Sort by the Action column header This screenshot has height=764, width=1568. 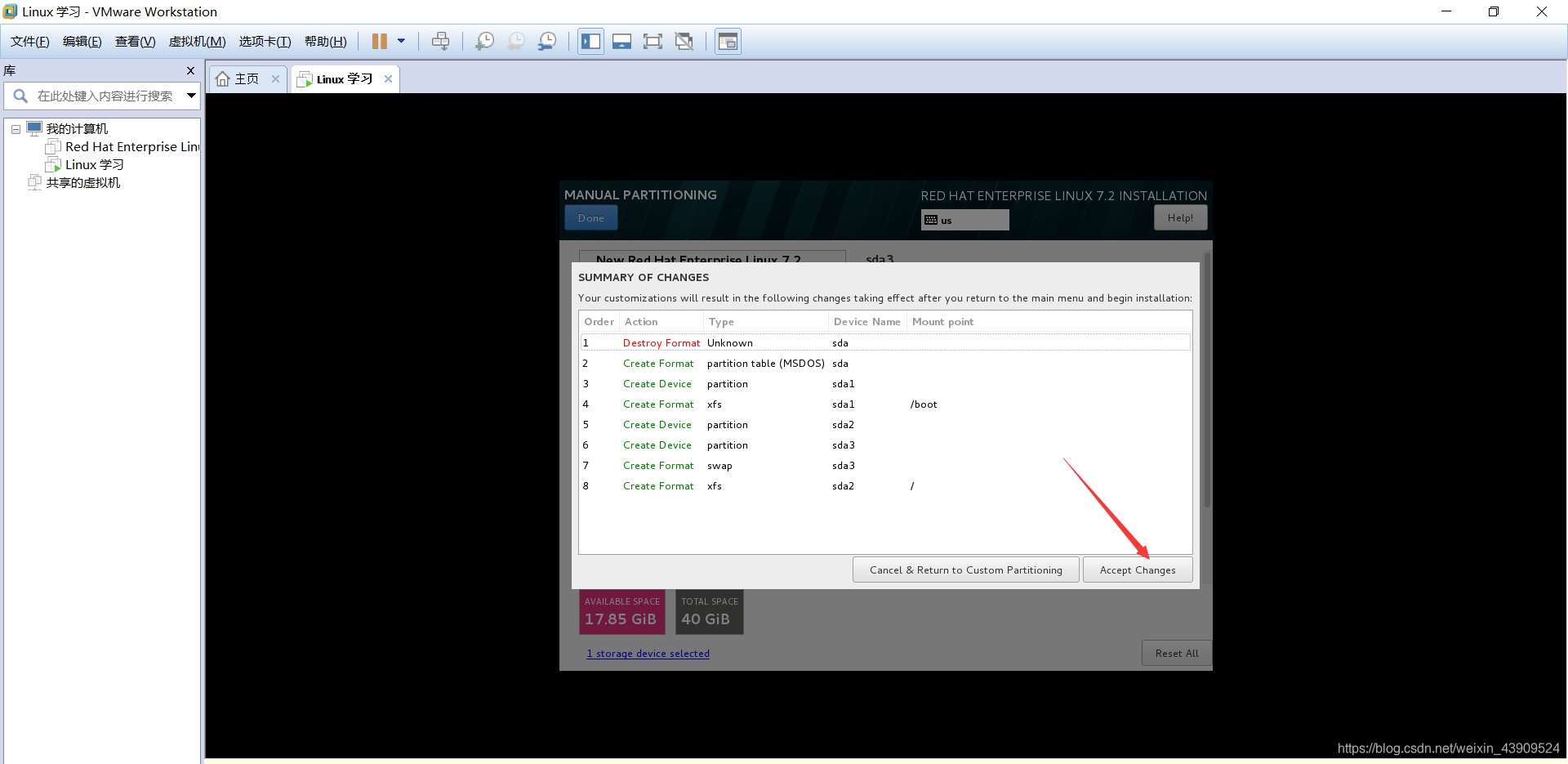(661, 322)
